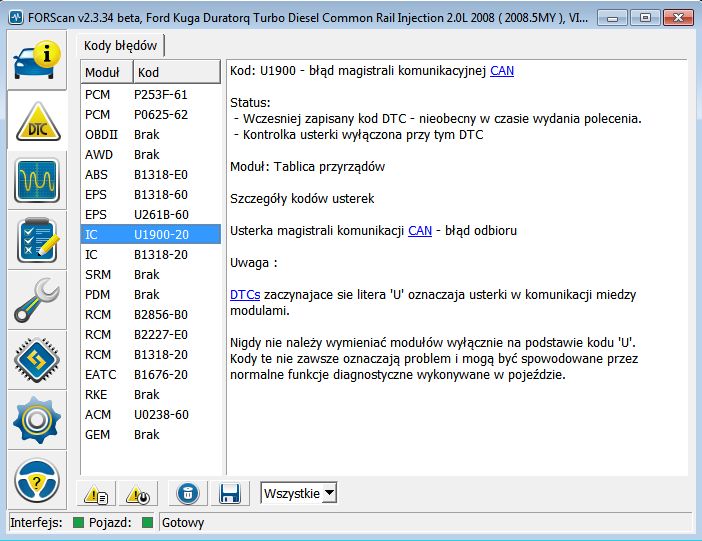702x541 pixels.
Task: Switch to the Kody błędów tab
Action: coord(120,46)
